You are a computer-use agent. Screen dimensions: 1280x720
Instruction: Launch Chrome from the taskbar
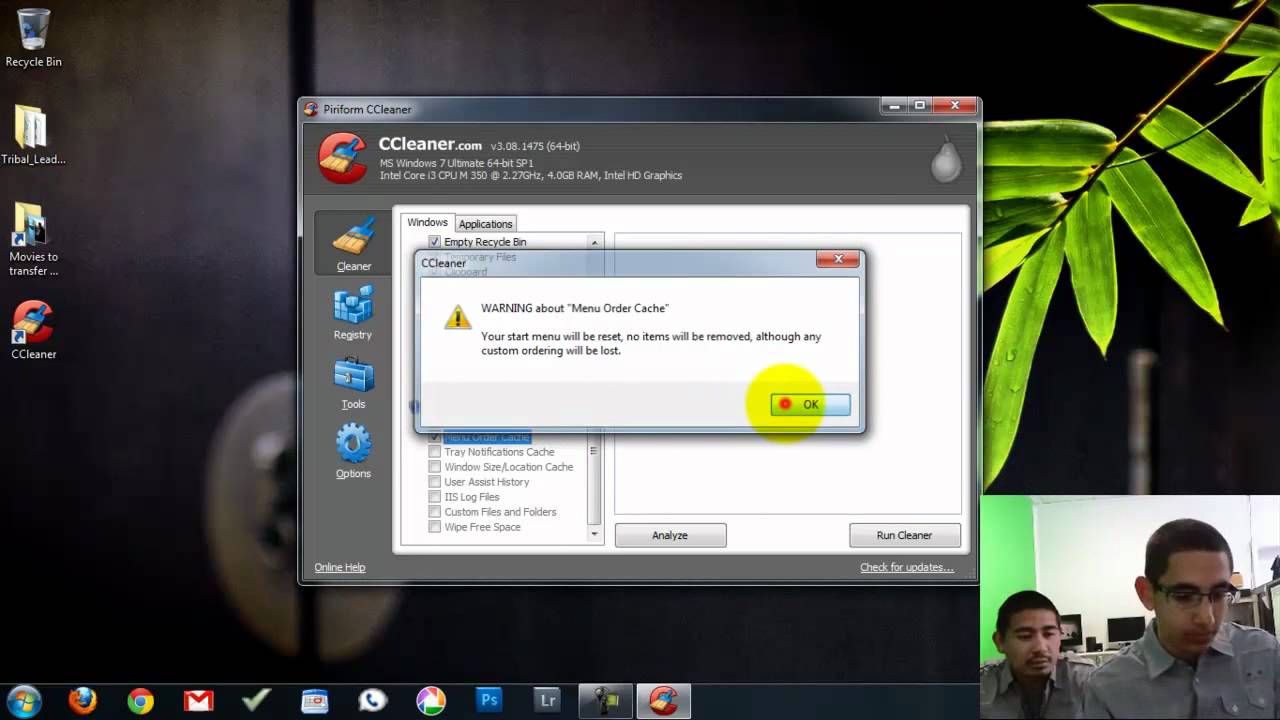click(x=140, y=700)
